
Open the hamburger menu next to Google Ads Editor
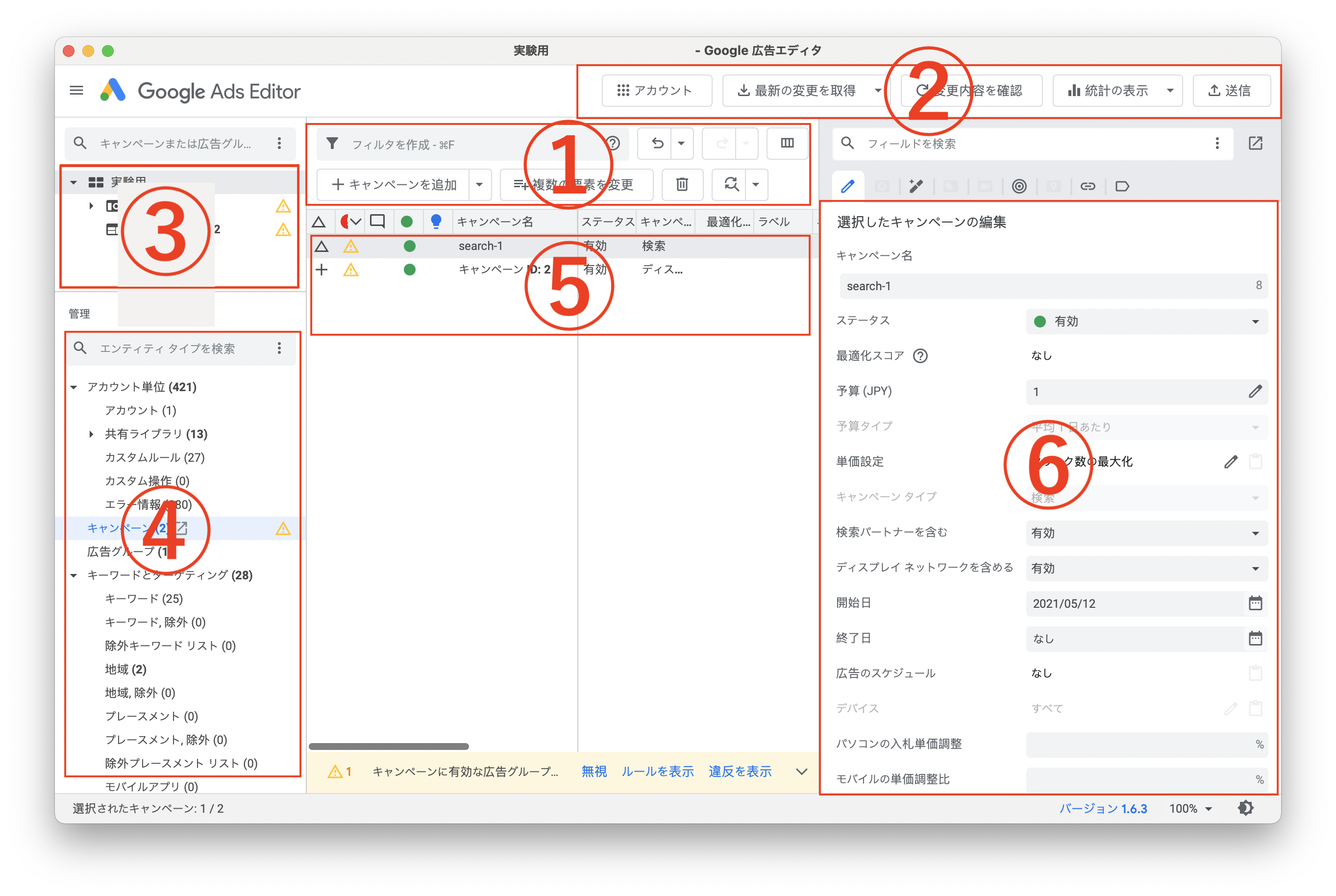[x=76, y=90]
